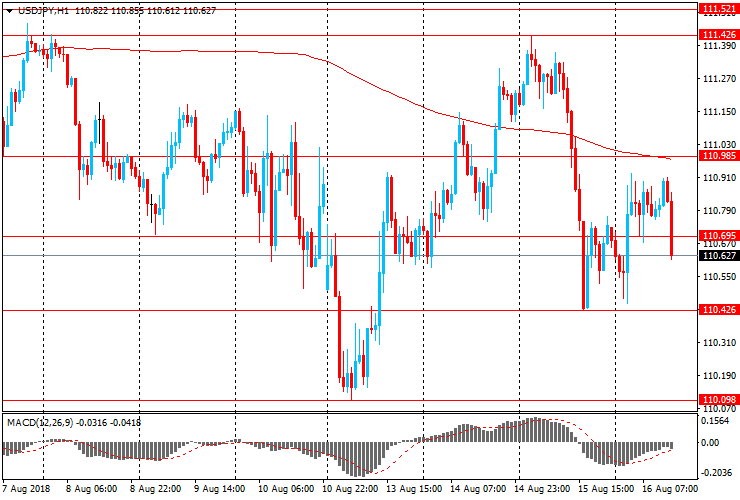Click the 15 Aug 15:00 time label

606,488
